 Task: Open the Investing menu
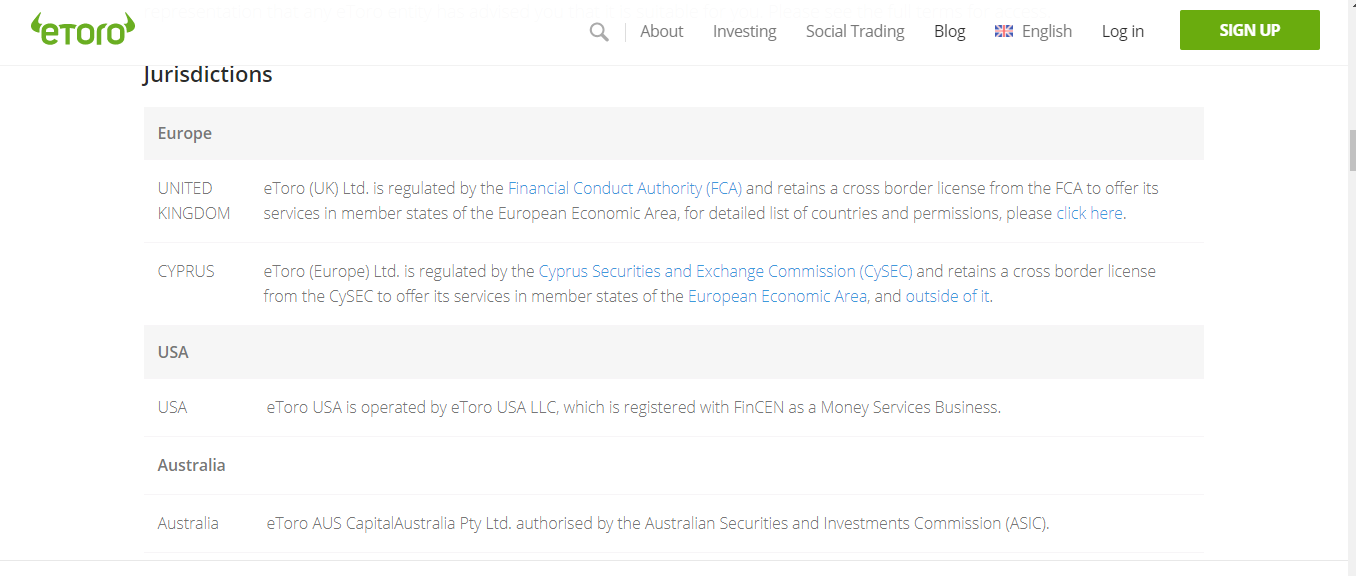[744, 31]
